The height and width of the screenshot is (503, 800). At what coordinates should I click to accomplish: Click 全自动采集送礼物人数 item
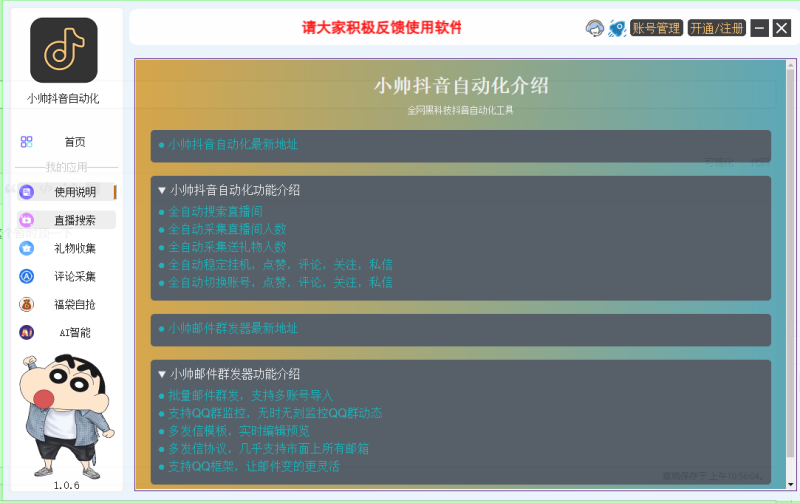click(x=227, y=247)
